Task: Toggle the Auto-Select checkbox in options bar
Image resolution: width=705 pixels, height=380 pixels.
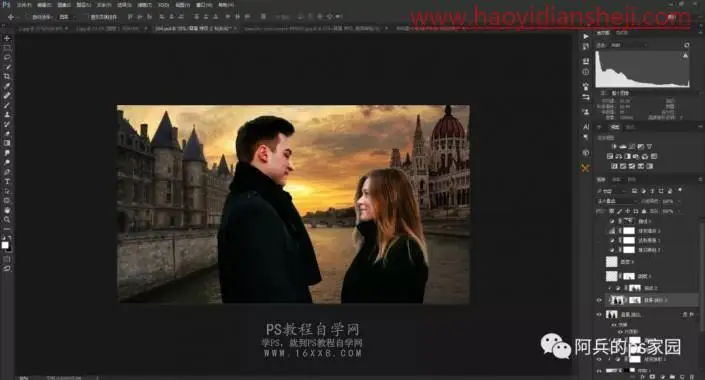Action: pos(28,17)
